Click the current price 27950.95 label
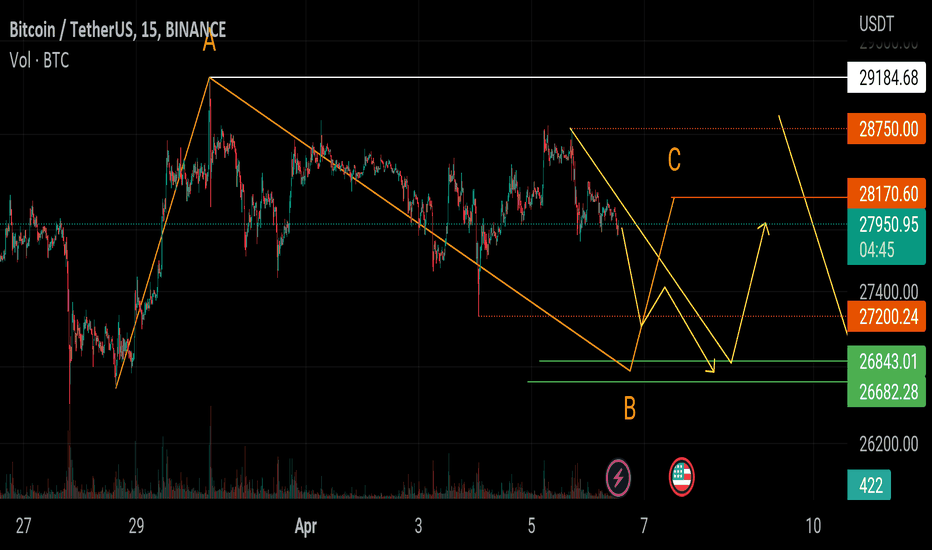This screenshot has width=932, height=550. click(x=889, y=225)
